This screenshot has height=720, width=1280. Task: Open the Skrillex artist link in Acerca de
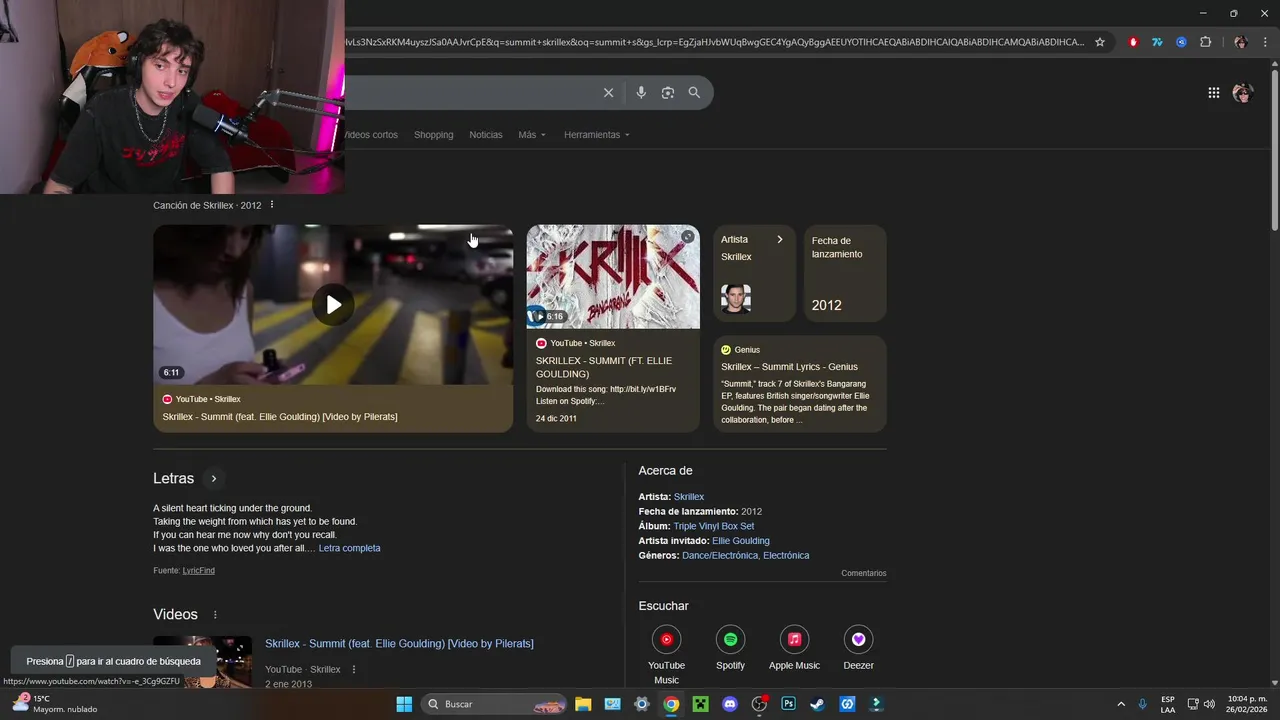click(x=689, y=497)
